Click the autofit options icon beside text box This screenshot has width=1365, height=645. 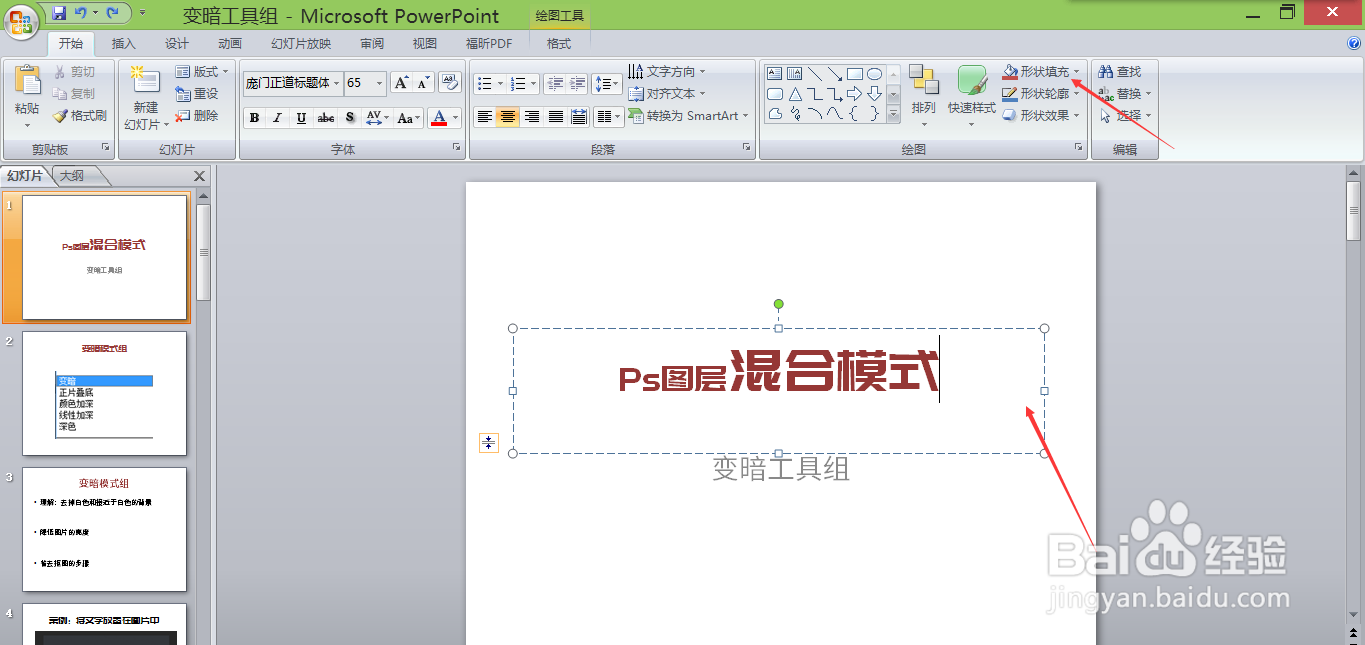click(x=488, y=443)
